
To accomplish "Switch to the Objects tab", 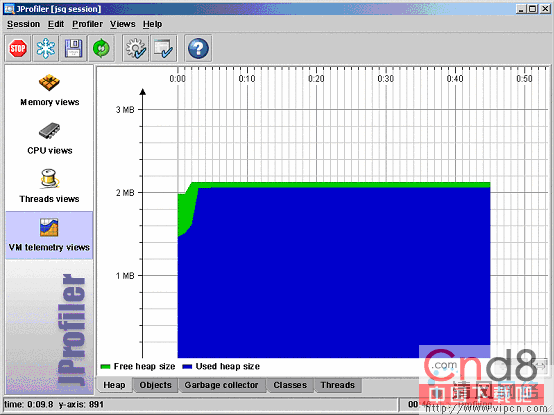I will coord(155,385).
